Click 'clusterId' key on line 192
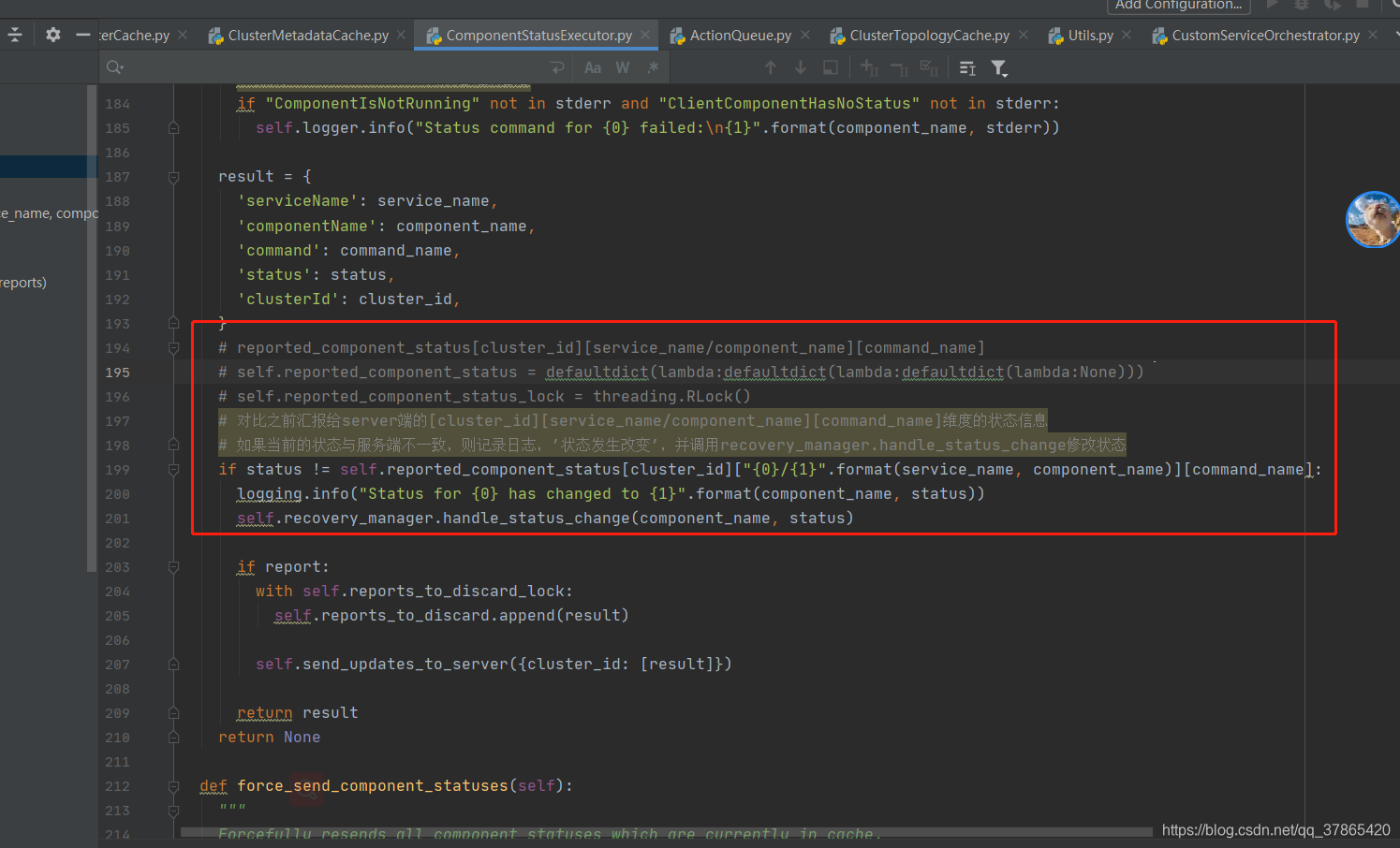This screenshot has height=848, width=1400. click(x=288, y=300)
